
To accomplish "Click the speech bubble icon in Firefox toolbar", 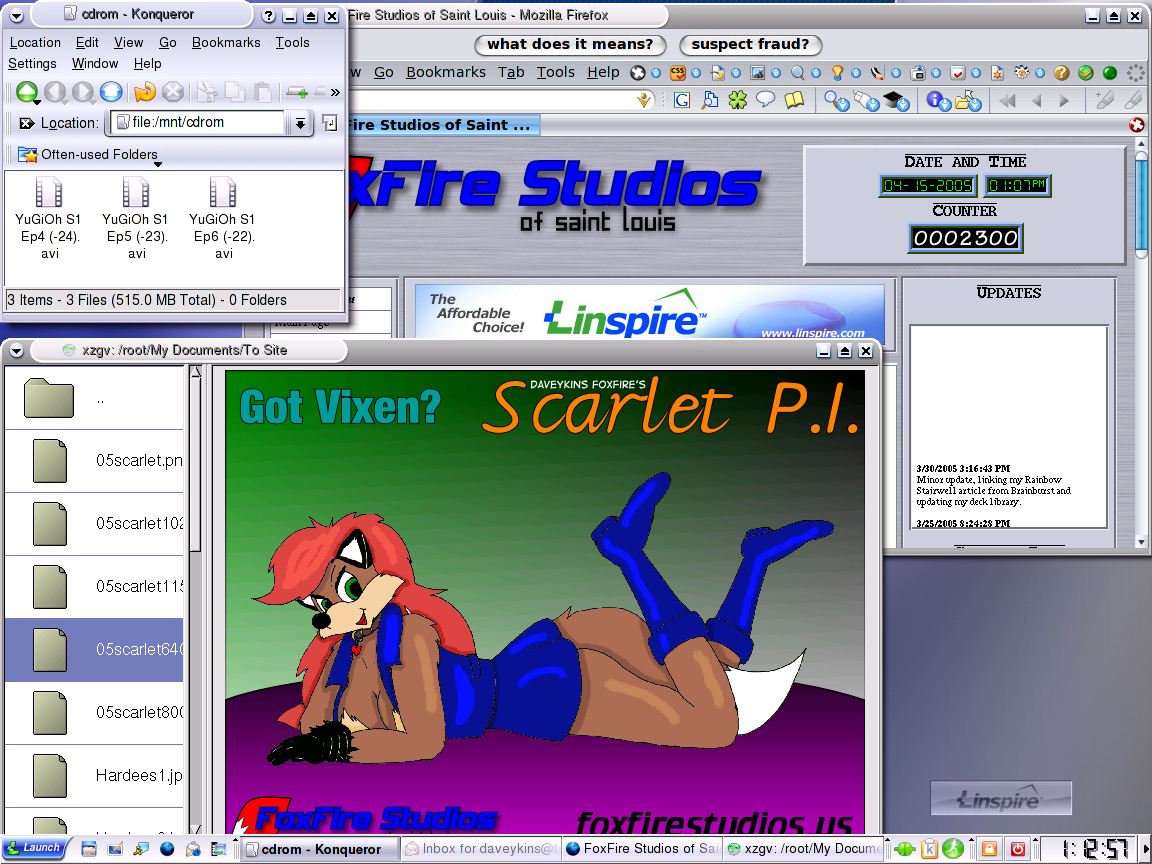I will pos(766,99).
